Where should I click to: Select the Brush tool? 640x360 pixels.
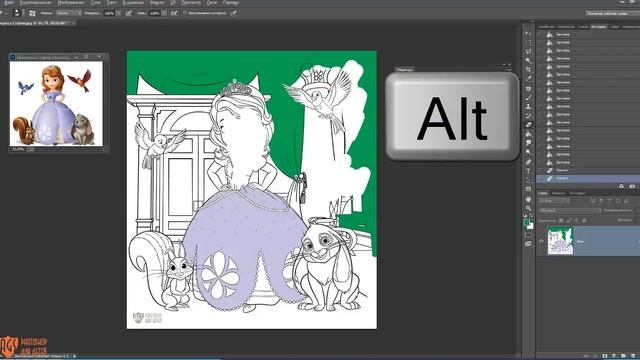click(x=528, y=98)
